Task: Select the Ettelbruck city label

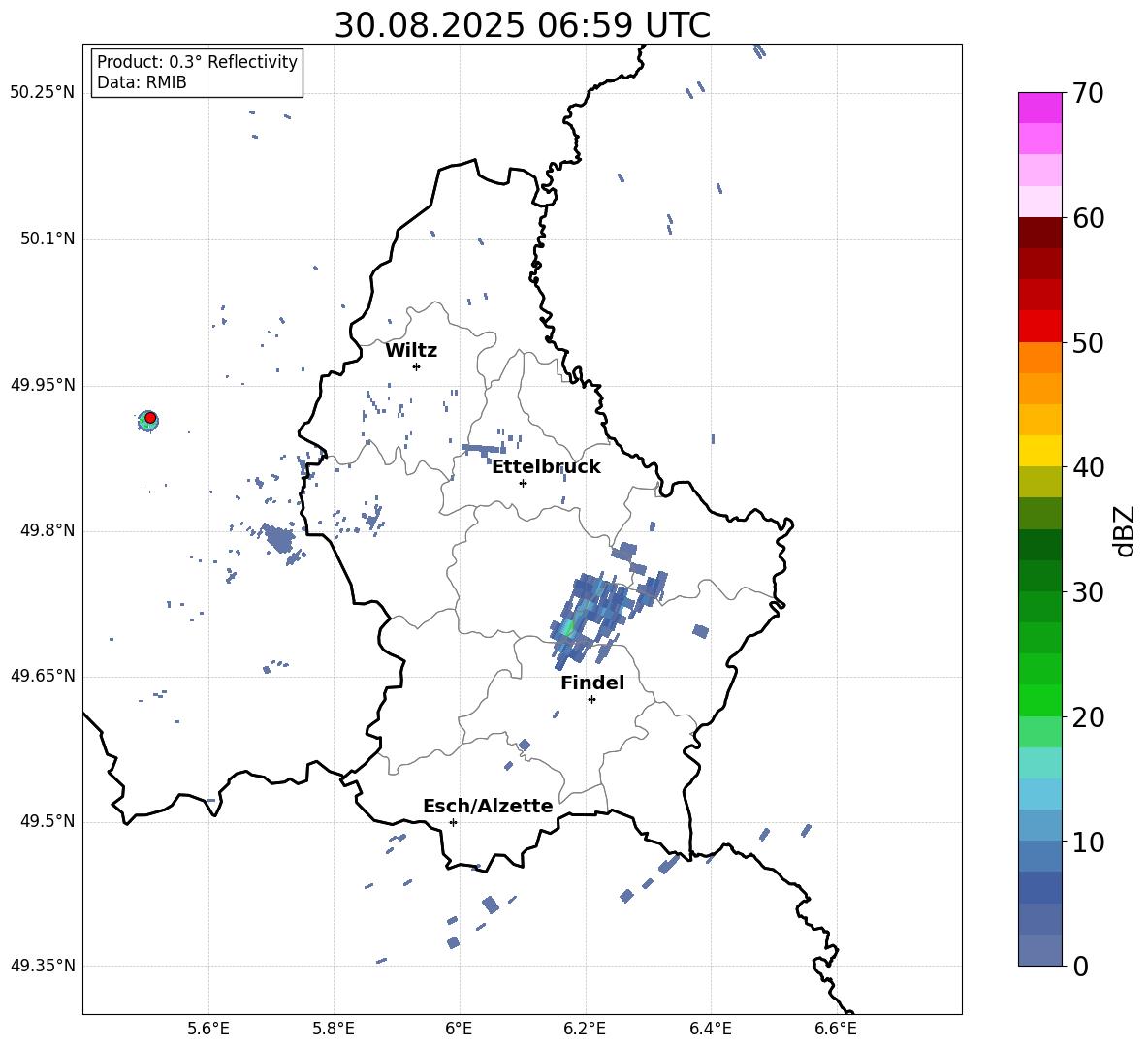Action: point(546,466)
